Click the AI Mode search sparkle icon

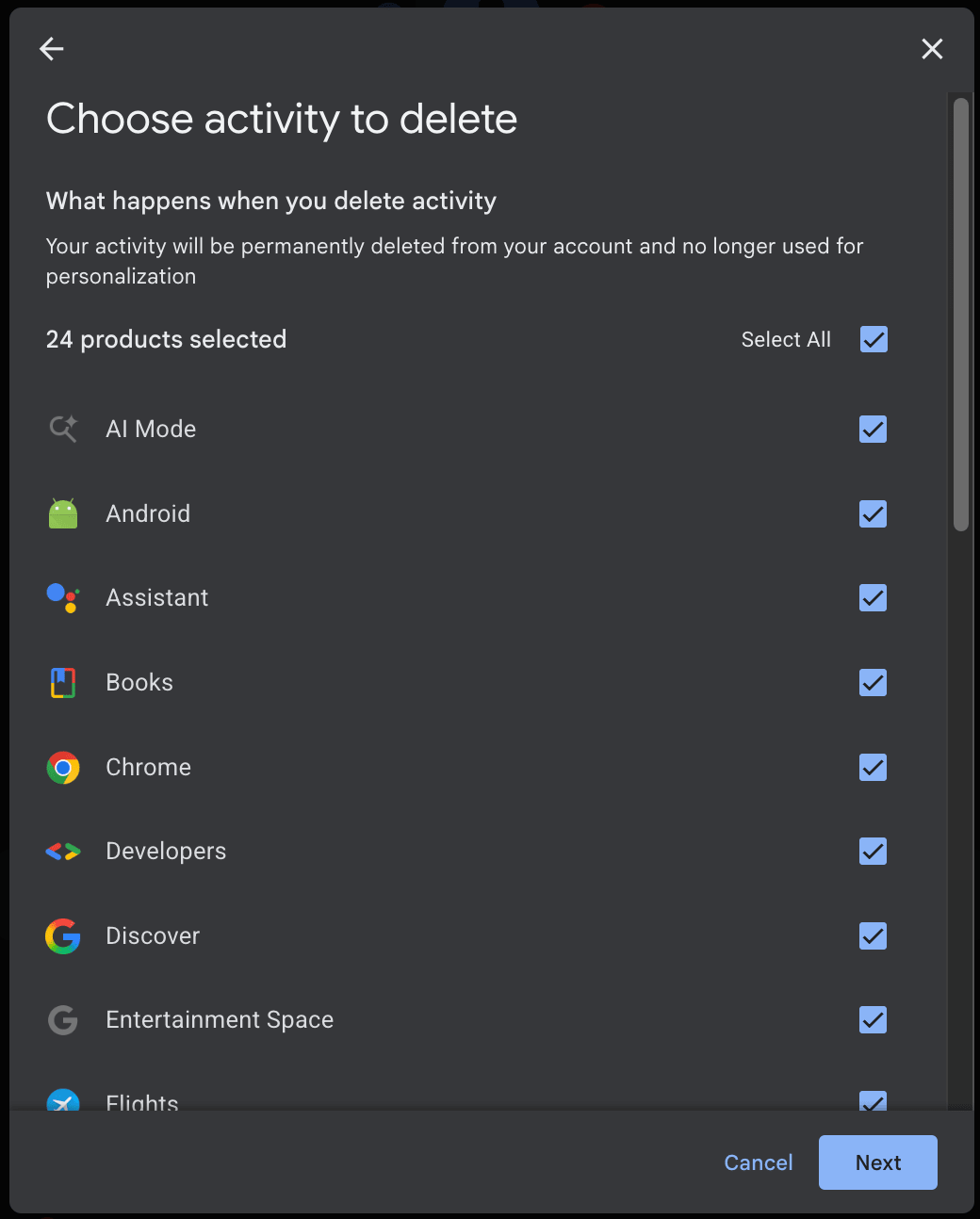(x=63, y=429)
